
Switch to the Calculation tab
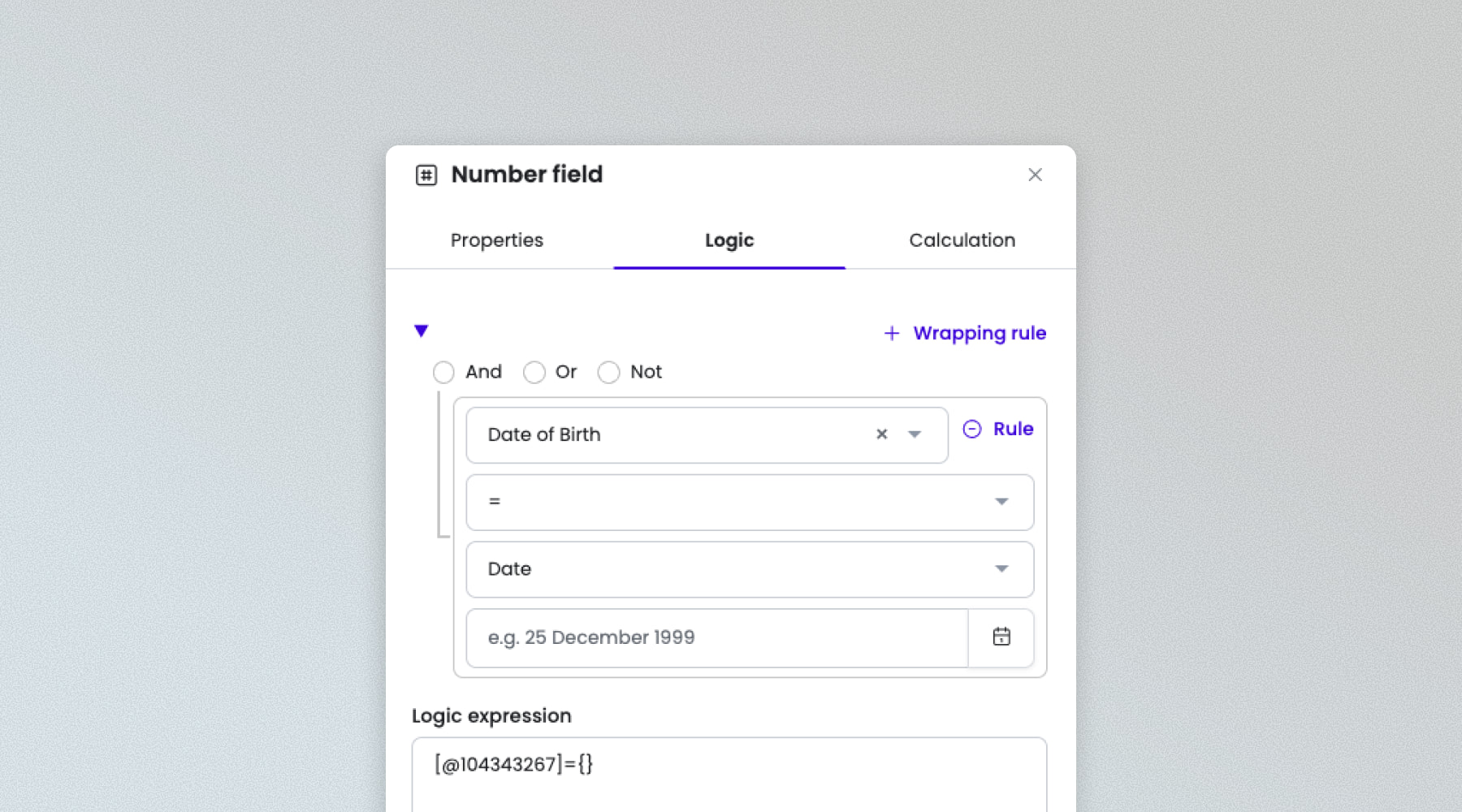(962, 240)
